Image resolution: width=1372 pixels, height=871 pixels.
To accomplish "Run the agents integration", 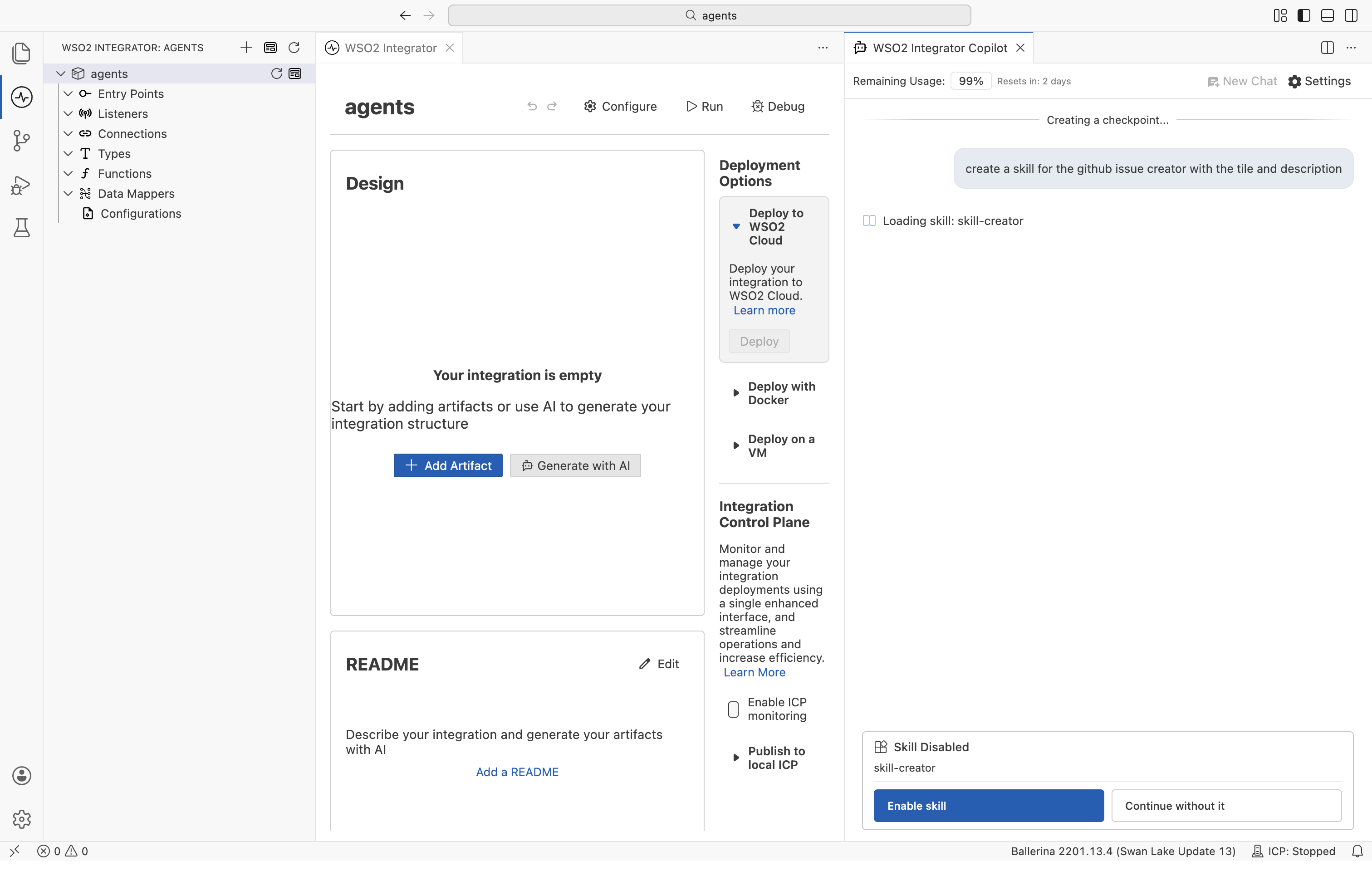I will pos(705,106).
